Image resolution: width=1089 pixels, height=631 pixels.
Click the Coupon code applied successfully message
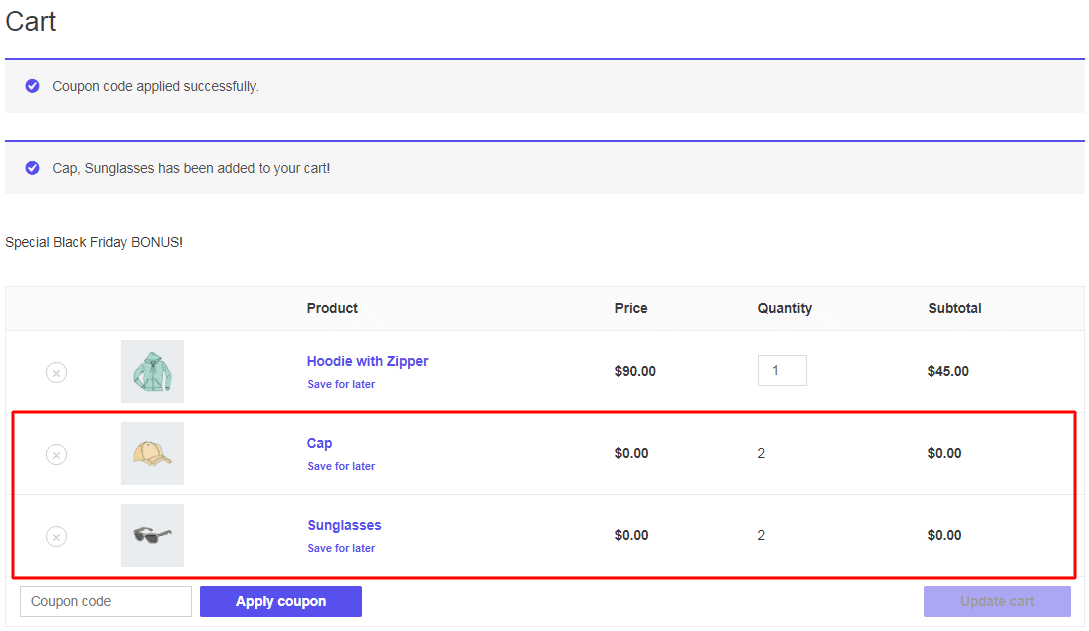(x=156, y=86)
